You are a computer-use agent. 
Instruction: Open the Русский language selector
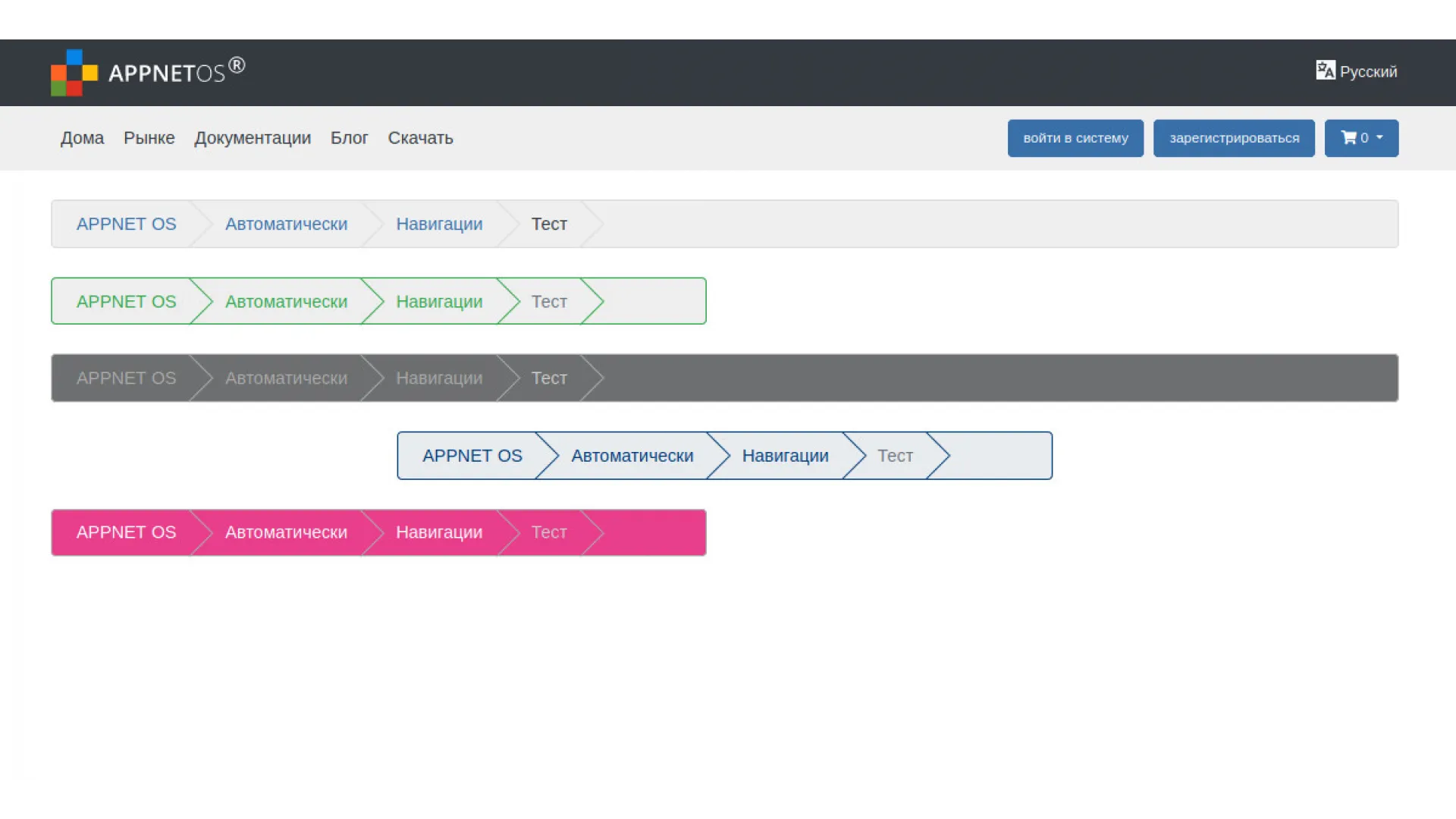tap(1357, 71)
